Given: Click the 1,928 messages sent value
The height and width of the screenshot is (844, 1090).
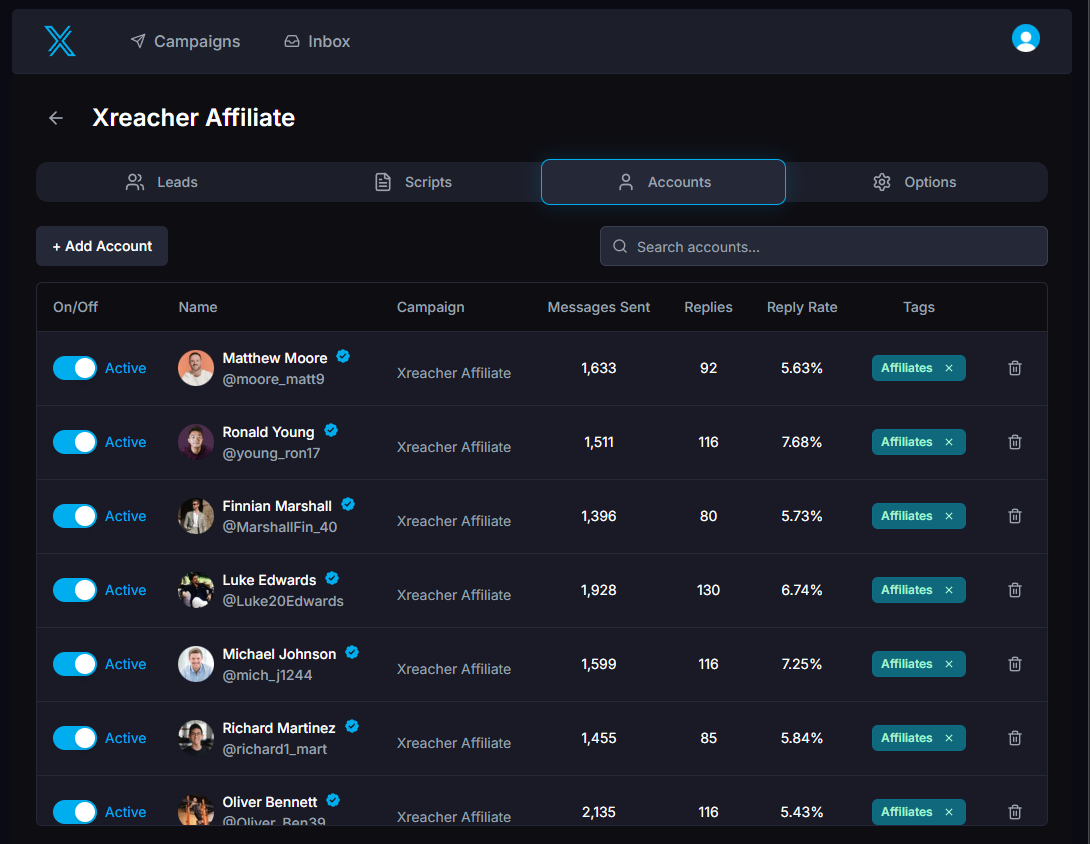Looking at the screenshot, I should (599, 590).
